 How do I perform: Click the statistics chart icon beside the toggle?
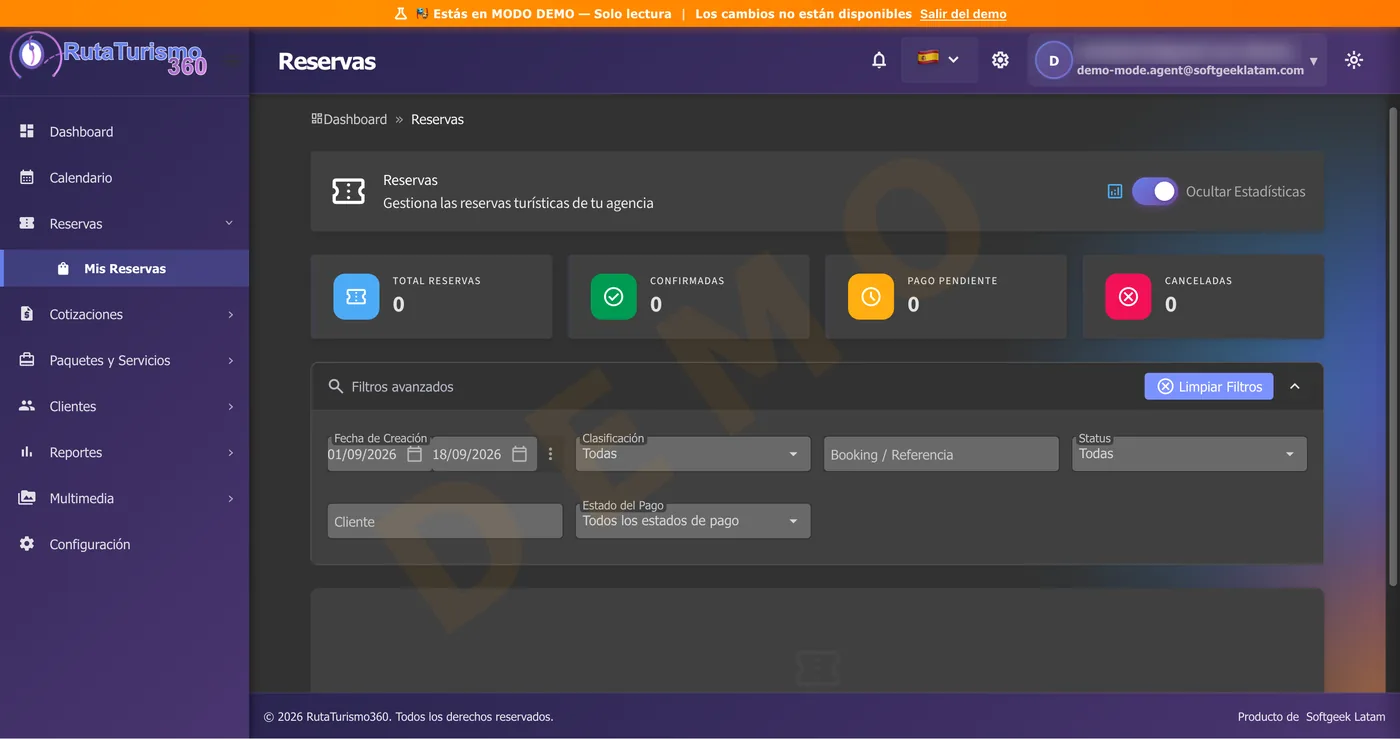[1115, 191]
